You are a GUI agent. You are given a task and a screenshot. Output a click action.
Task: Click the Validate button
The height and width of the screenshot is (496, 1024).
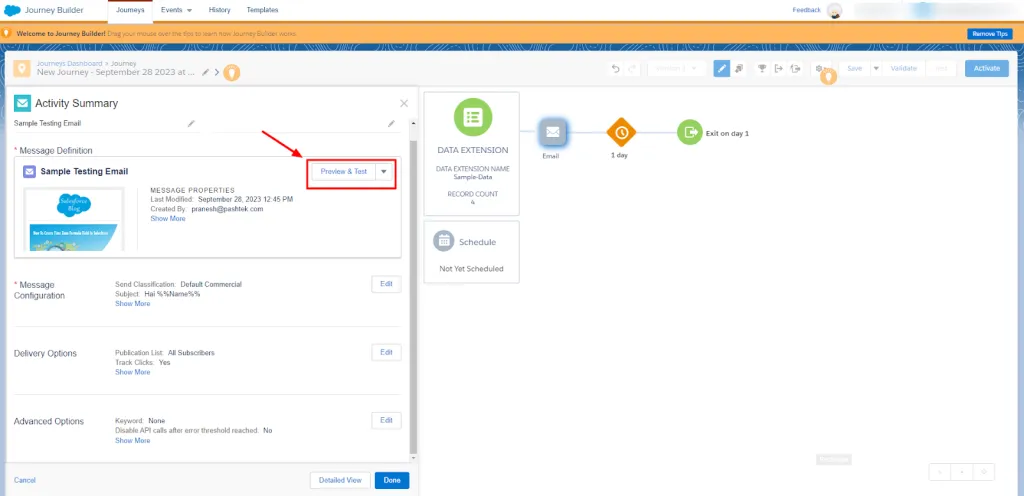pos(904,69)
